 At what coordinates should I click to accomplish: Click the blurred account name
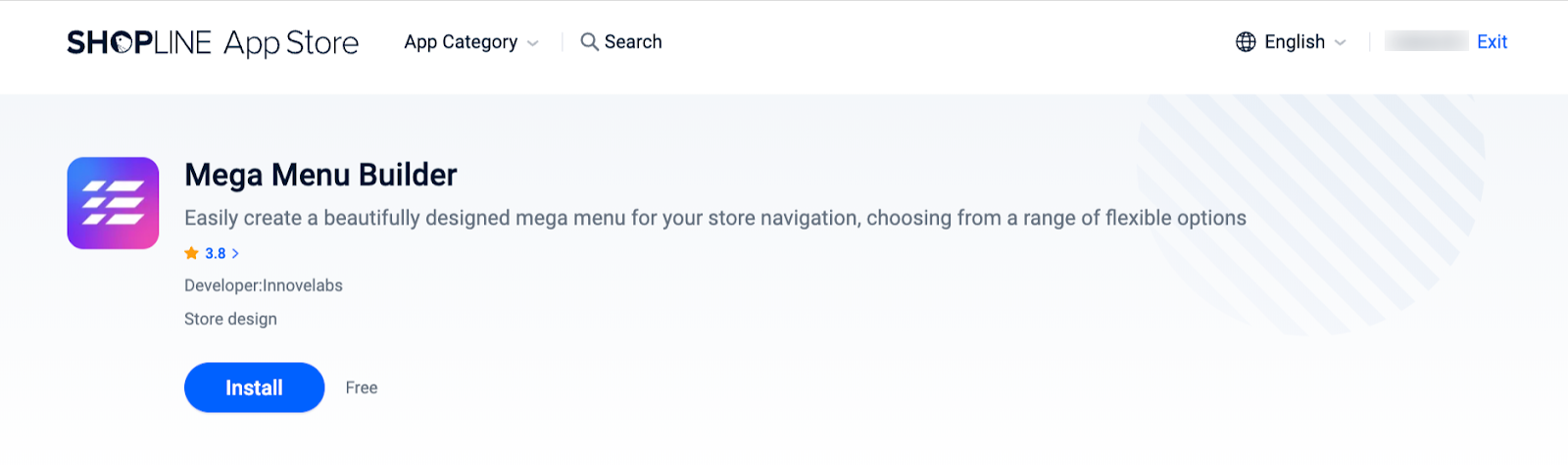[1426, 41]
